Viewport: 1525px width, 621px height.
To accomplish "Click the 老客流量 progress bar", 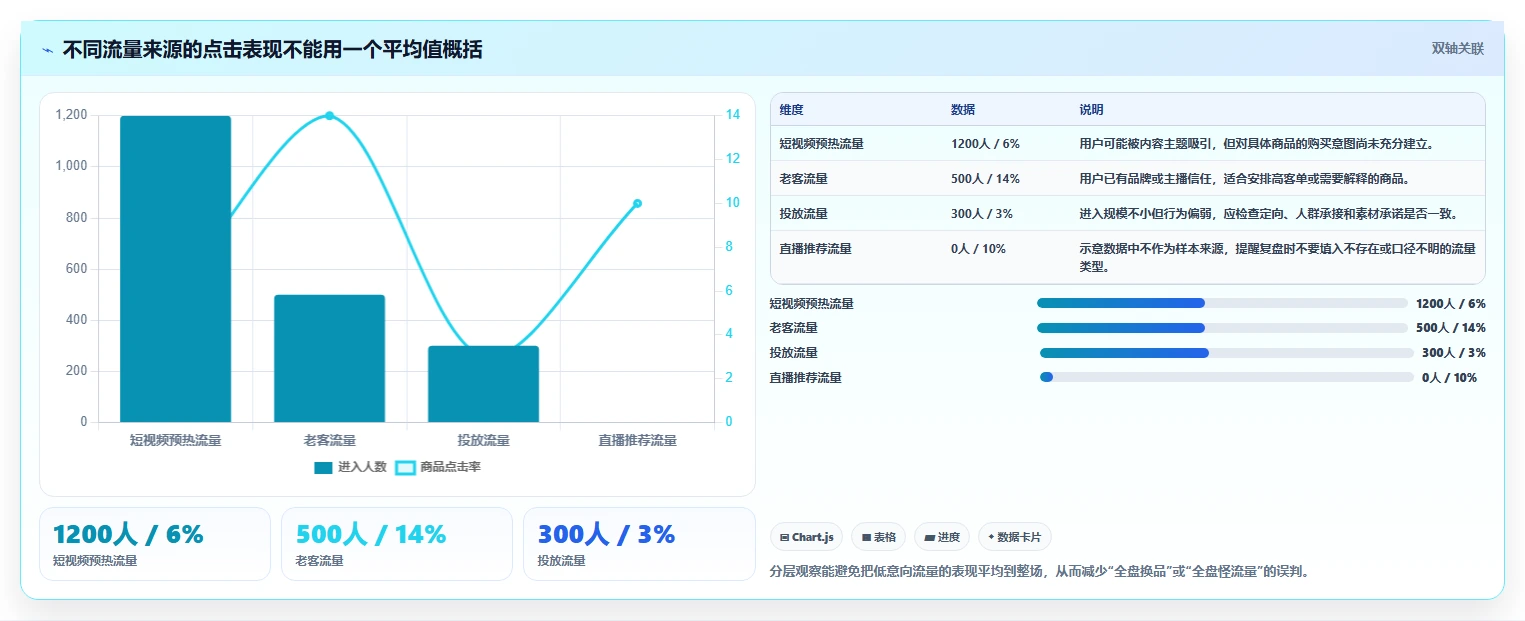I will [1222, 328].
